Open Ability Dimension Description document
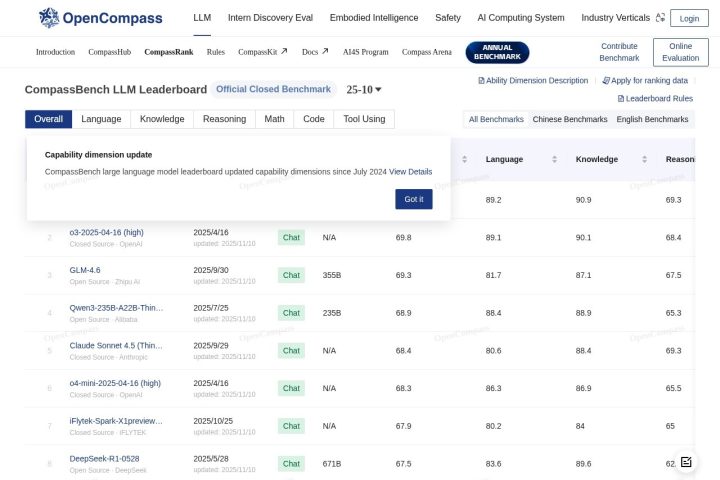The image size is (720, 480). click(x=533, y=80)
